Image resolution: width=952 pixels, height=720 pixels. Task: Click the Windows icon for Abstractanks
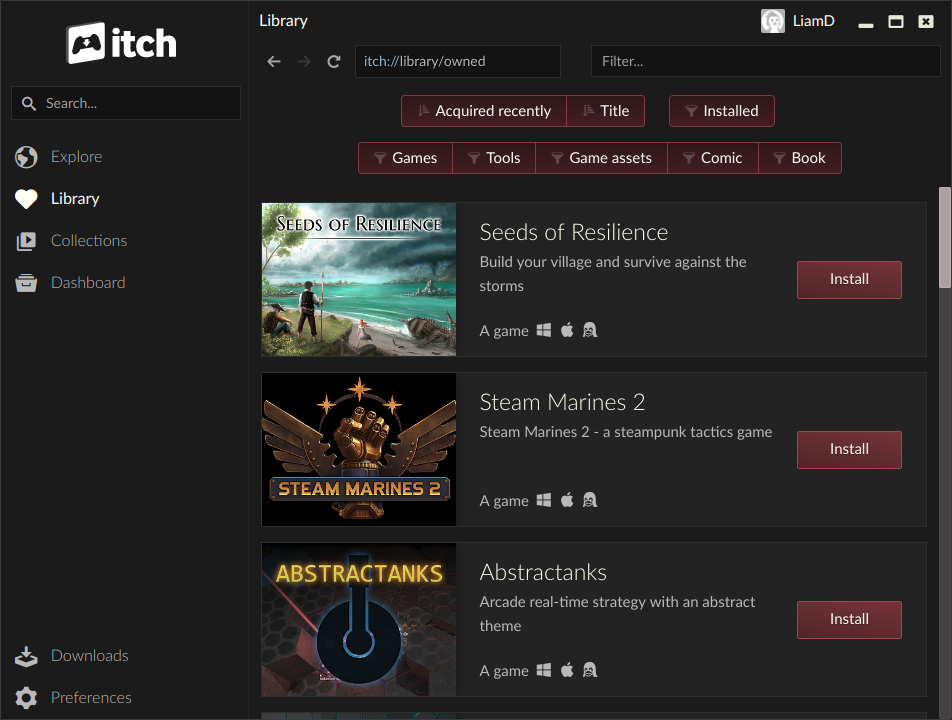pos(544,670)
